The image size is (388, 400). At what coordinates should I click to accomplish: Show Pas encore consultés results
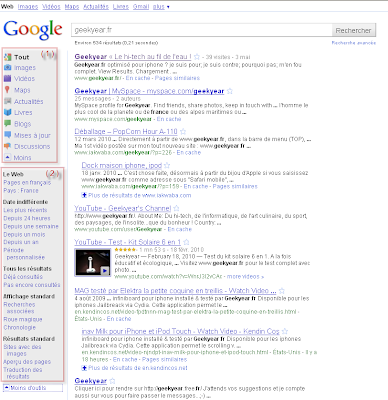(x=32, y=285)
